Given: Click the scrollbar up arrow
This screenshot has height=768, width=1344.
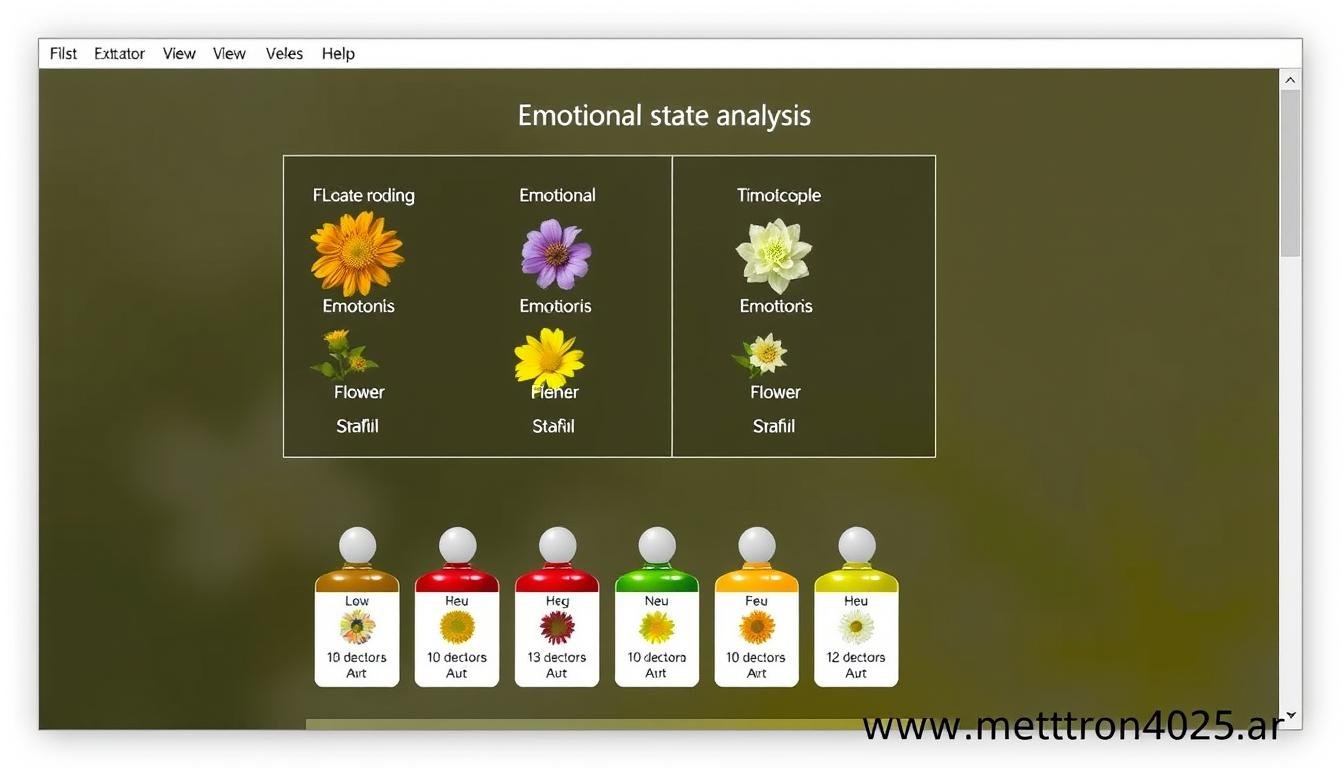Looking at the screenshot, I should [1290, 80].
